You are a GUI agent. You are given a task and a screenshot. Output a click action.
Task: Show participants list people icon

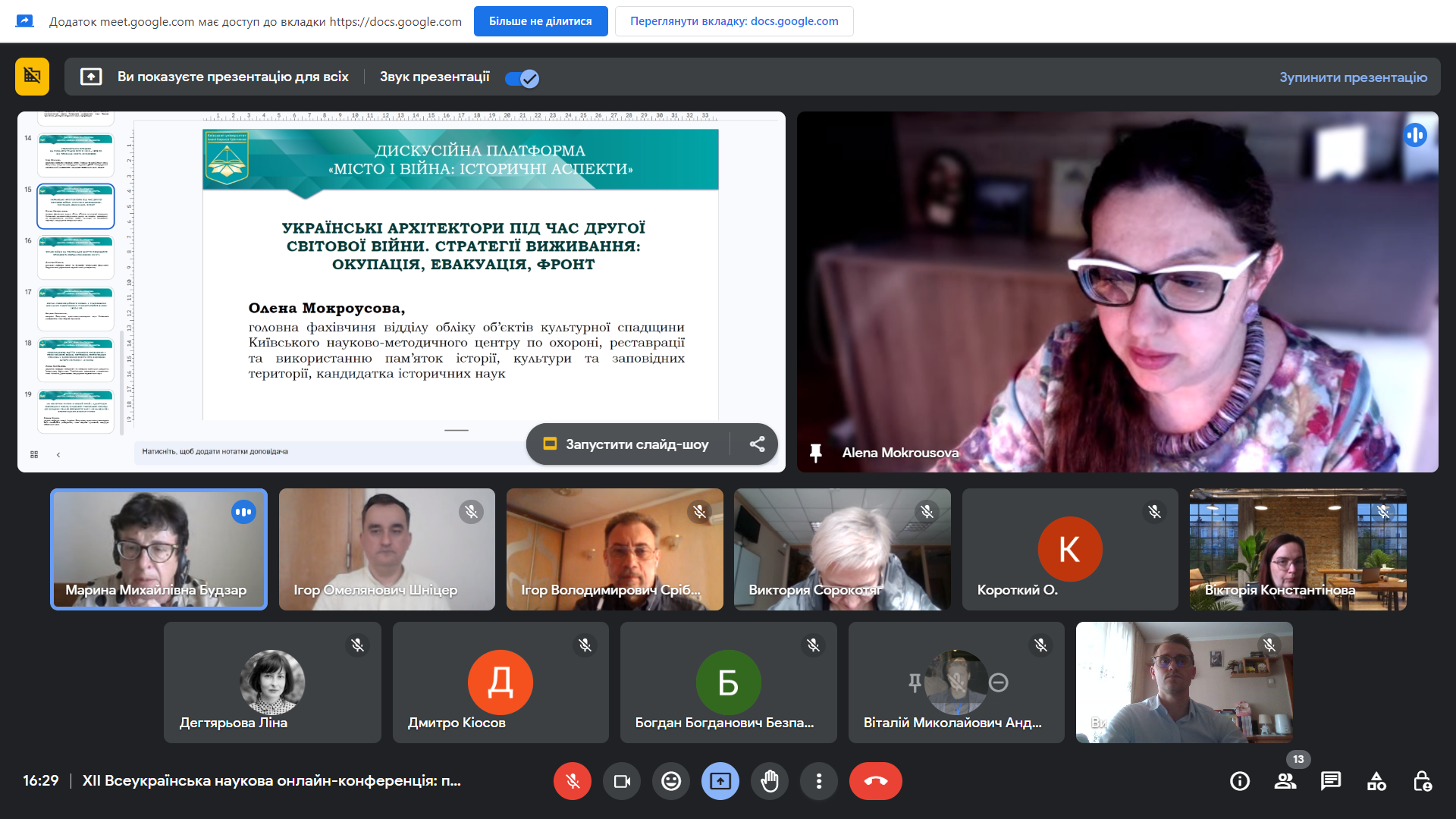1285,781
